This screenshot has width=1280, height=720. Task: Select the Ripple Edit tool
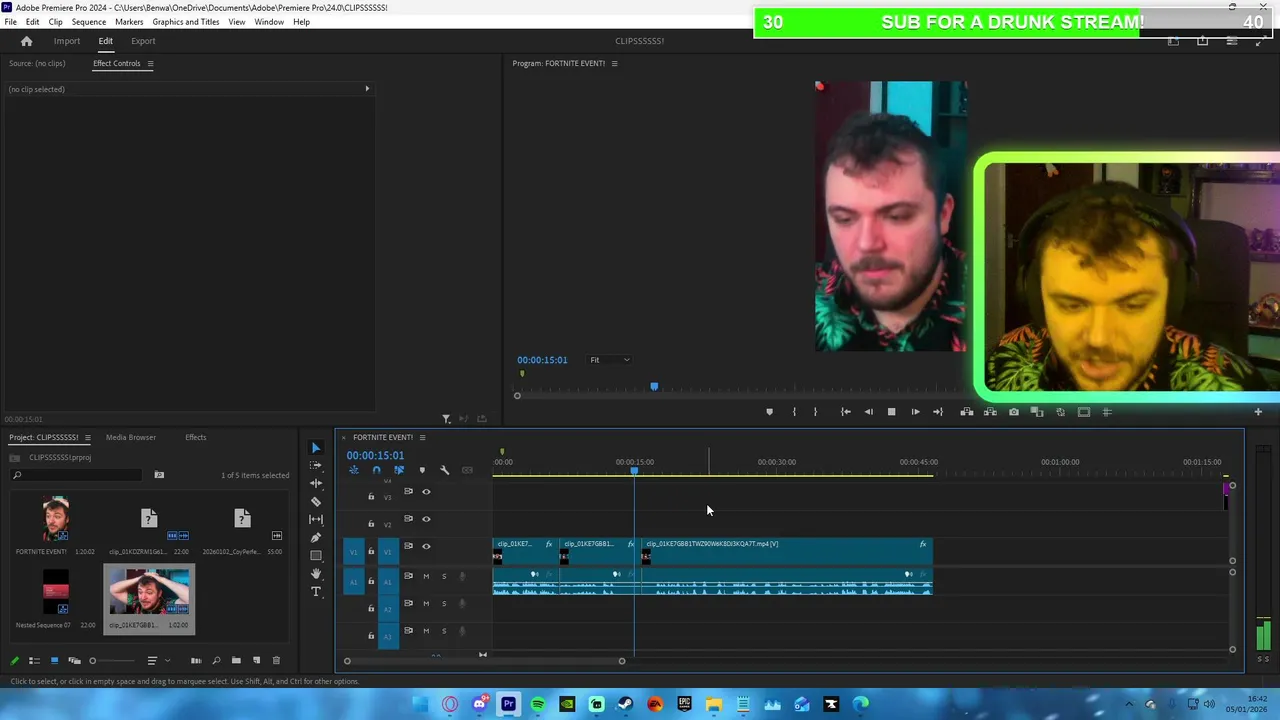pyautogui.click(x=316, y=483)
